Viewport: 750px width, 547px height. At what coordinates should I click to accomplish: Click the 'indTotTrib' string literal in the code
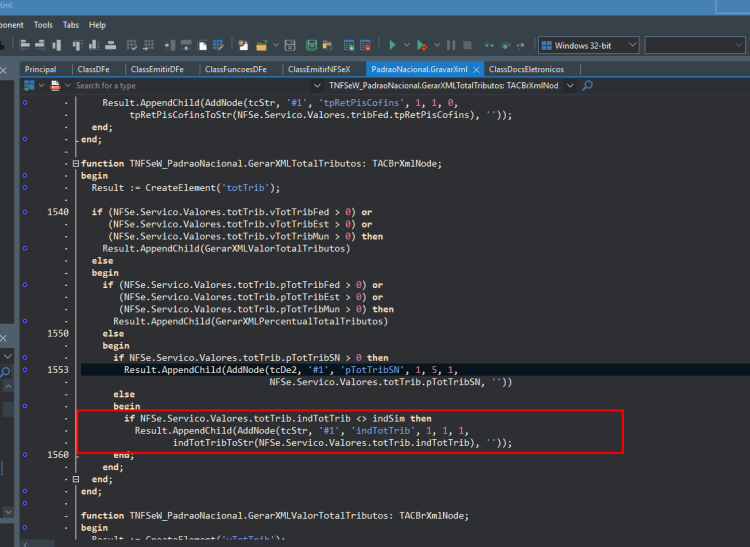(x=384, y=430)
